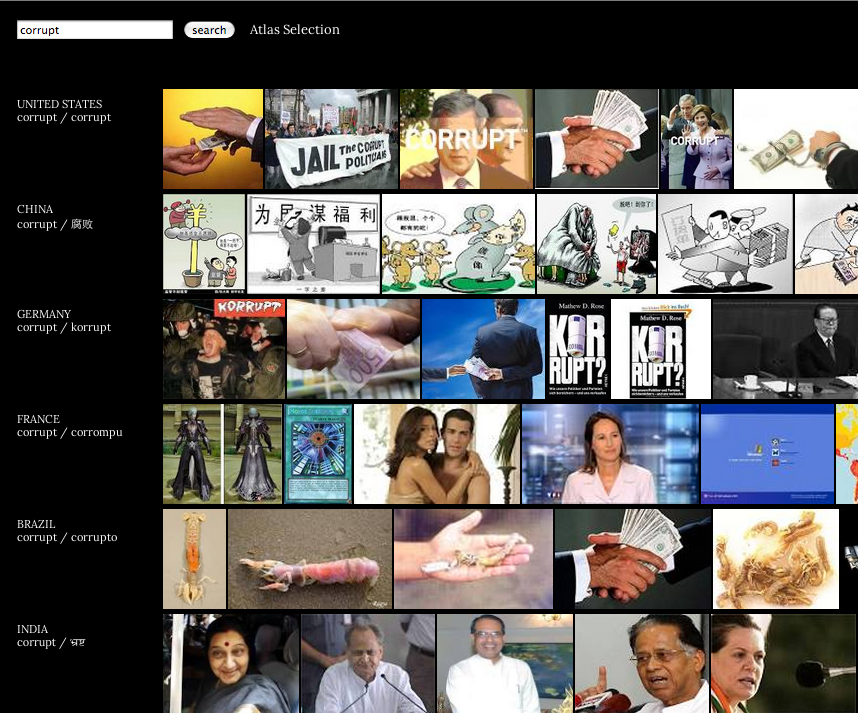Open the pink shrimp on sand photo

(310, 559)
